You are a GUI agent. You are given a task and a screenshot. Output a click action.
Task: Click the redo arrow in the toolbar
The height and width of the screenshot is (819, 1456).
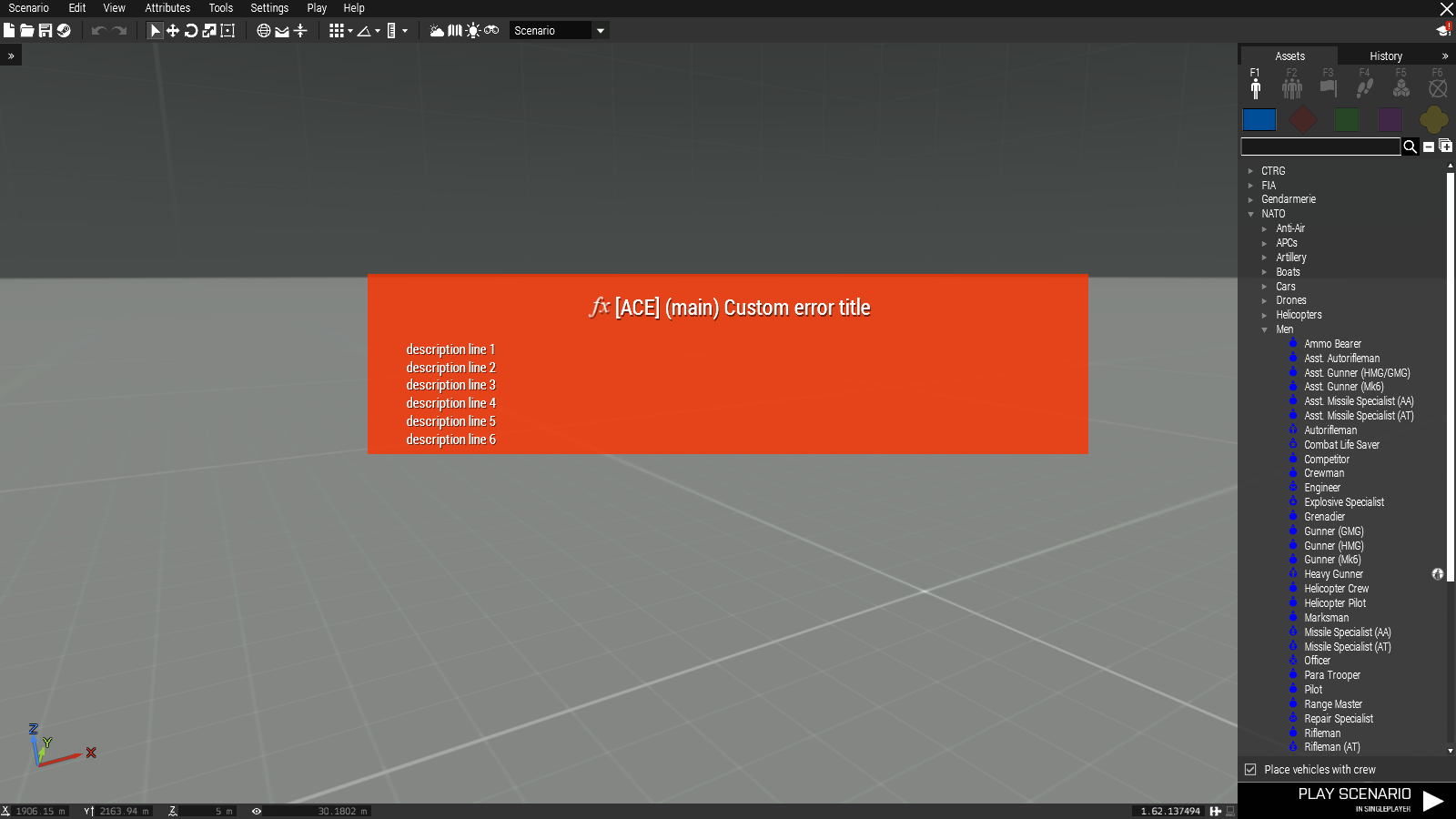pyautogui.click(x=119, y=30)
